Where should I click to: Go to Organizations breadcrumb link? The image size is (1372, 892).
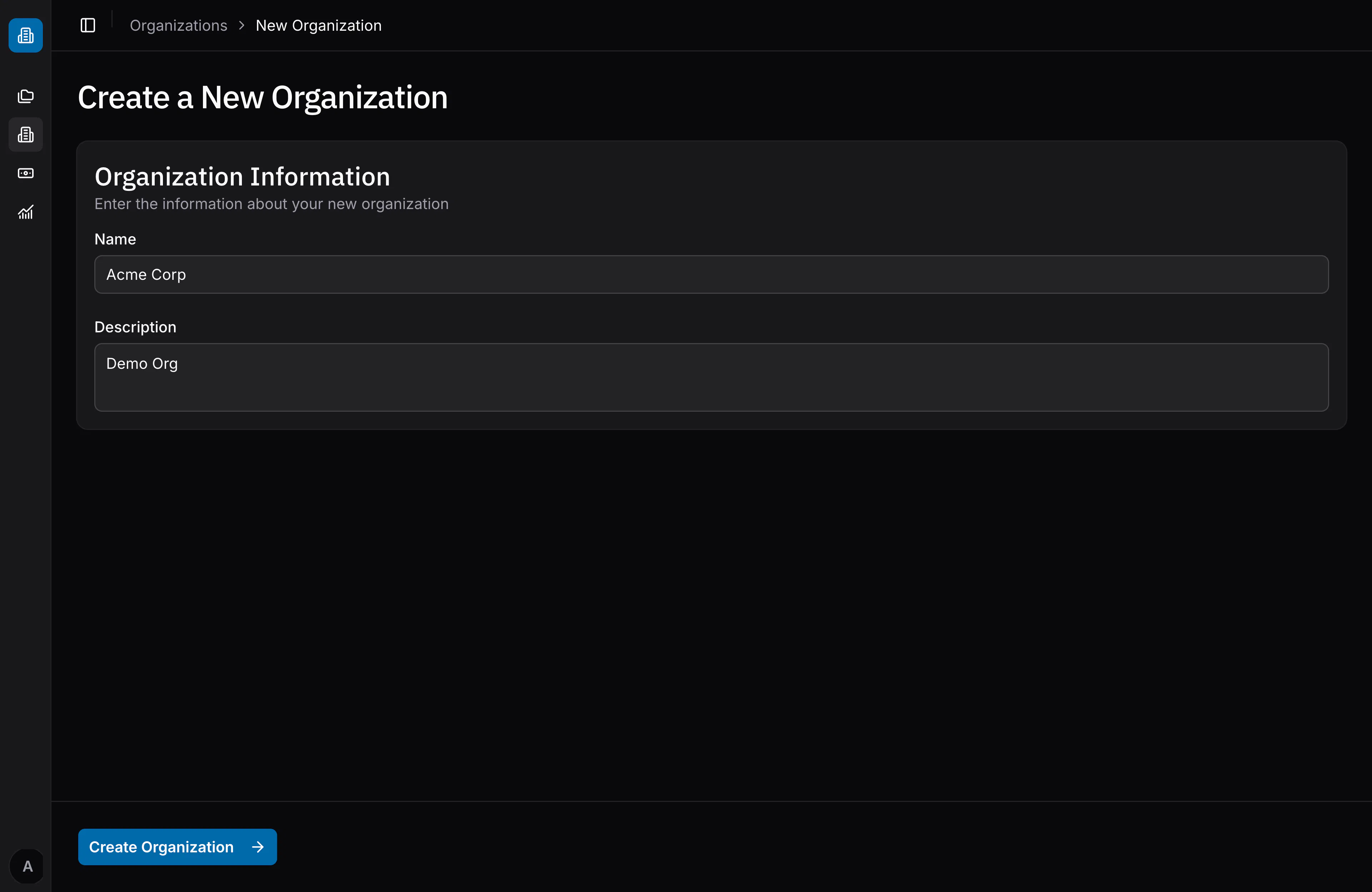[178, 25]
